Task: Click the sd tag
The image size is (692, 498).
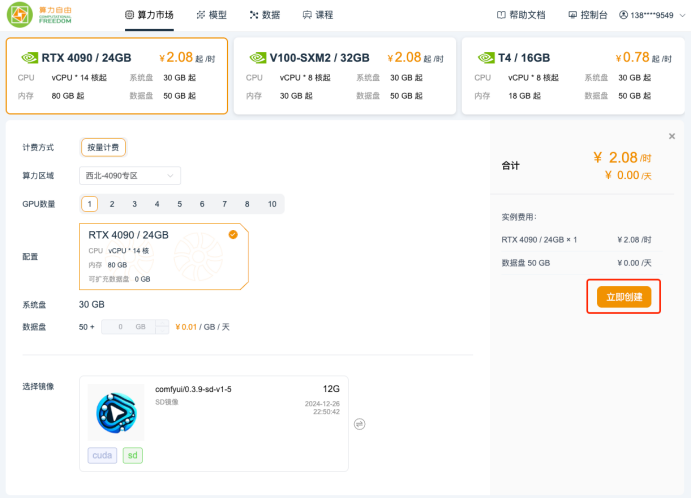Action: pos(133,455)
